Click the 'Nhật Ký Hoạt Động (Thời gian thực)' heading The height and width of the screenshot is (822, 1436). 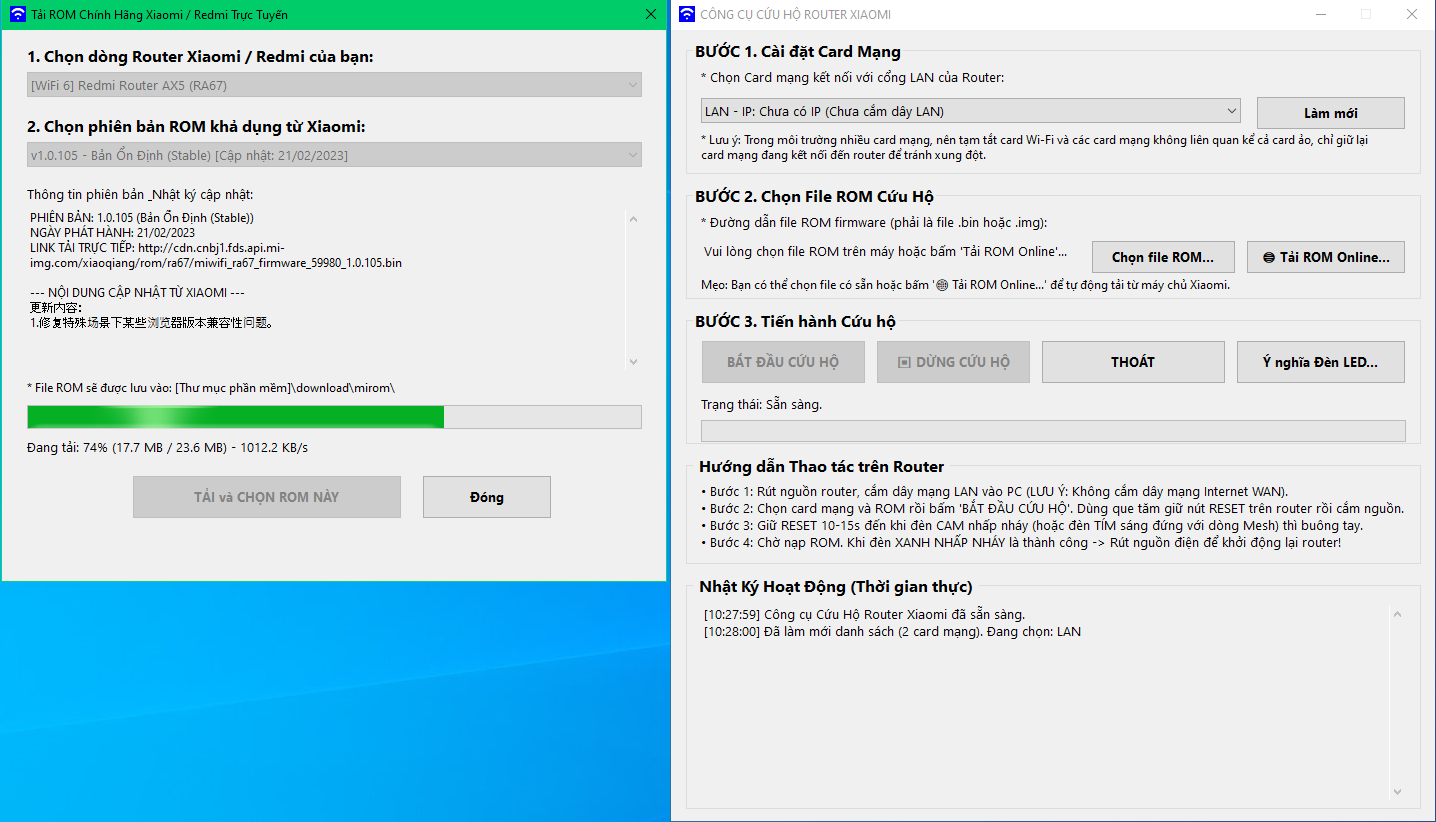coord(835,587)
